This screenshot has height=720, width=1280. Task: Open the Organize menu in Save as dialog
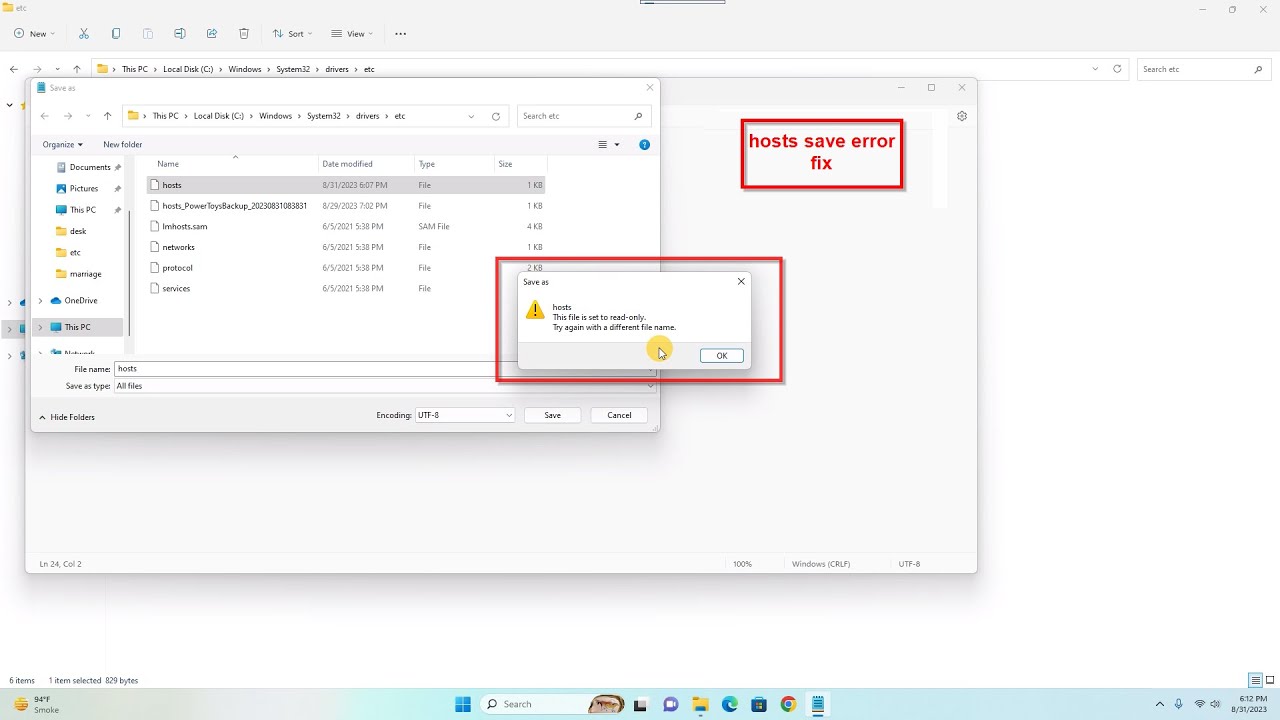tap(62, 144)
